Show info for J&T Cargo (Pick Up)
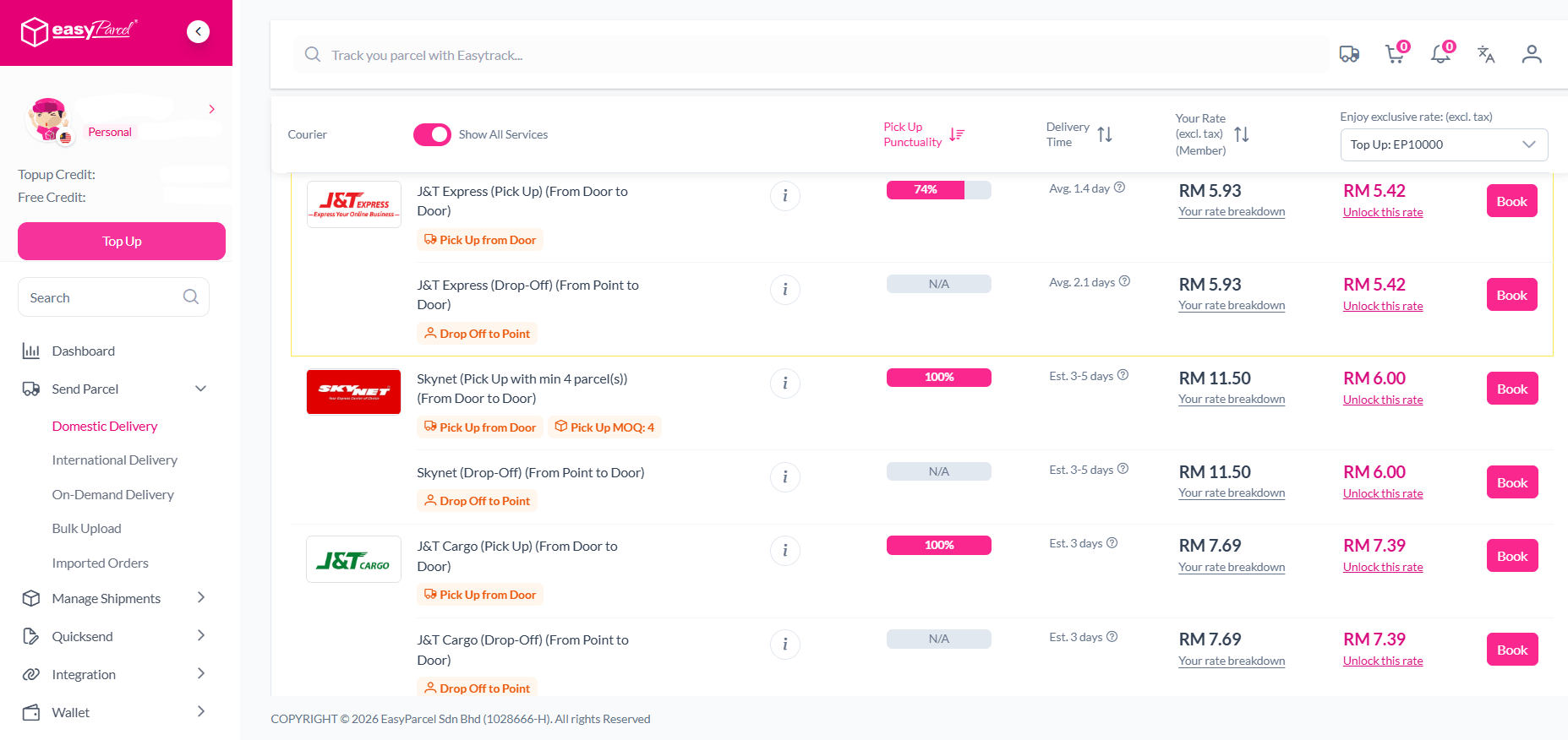This screenshot has width=1568, height=740. 785,551
